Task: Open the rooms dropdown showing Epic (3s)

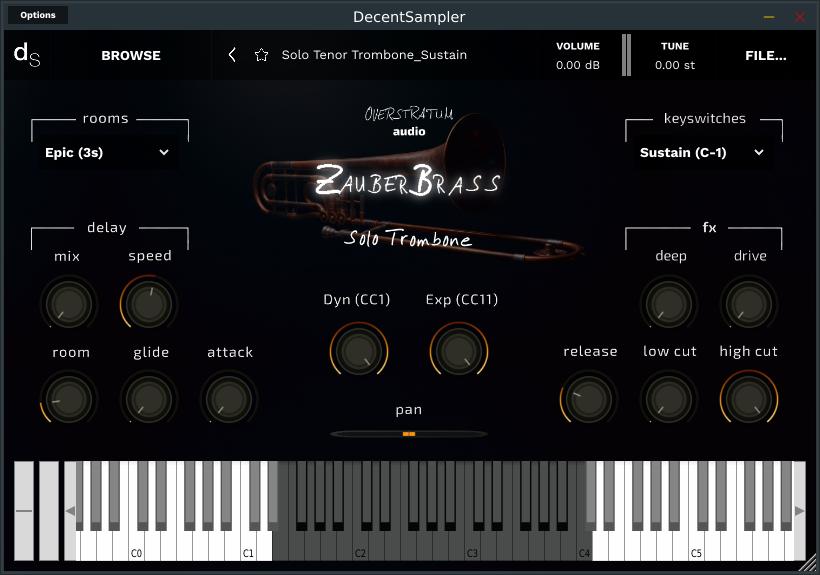Action: 107,153
